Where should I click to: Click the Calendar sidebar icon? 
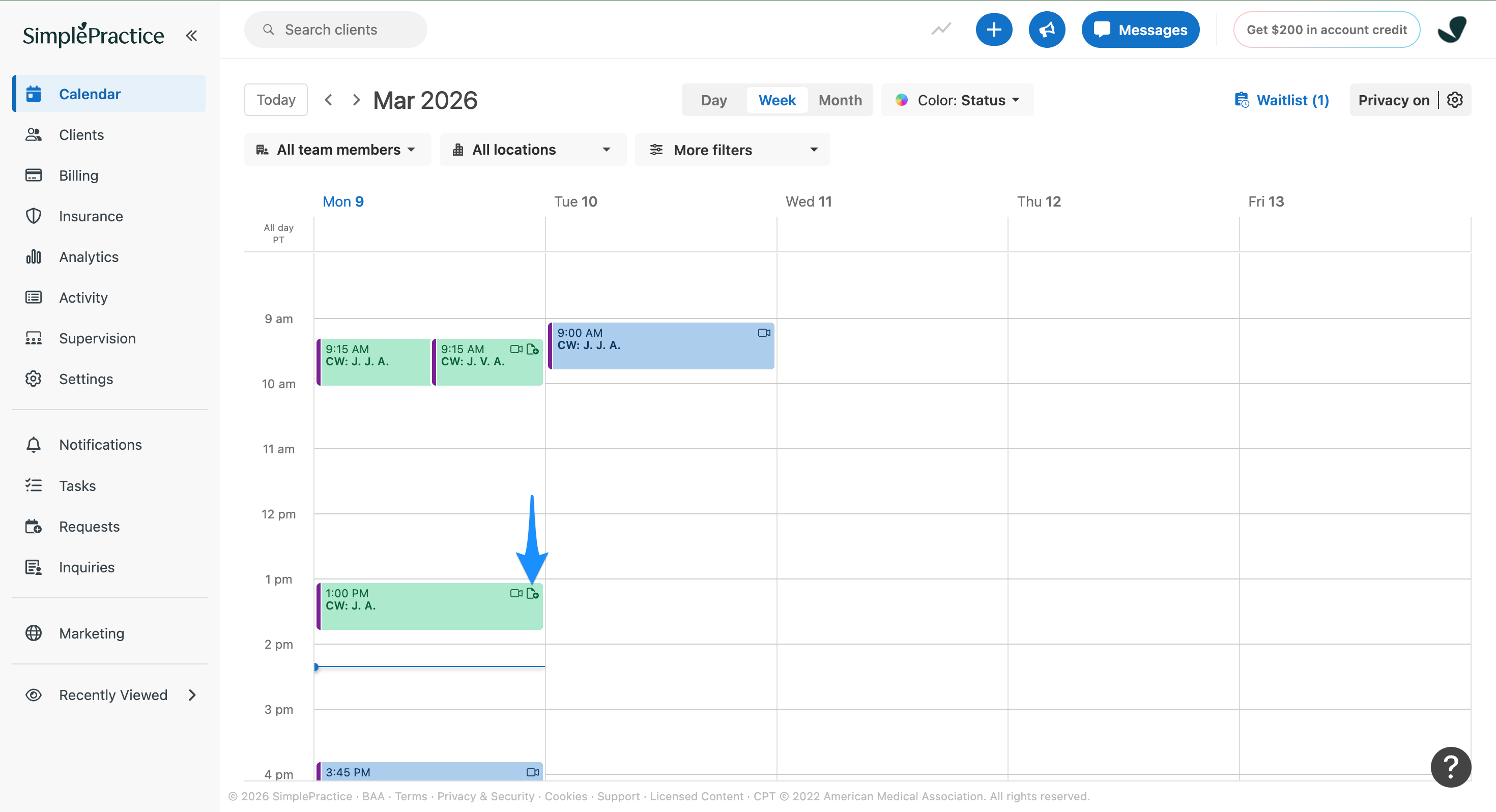pyautogui.click(x=34, y=94)
